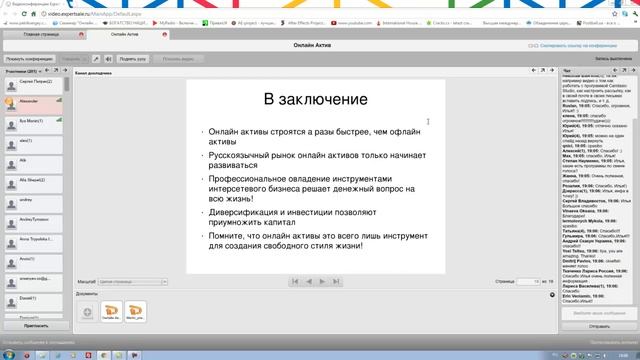Jump to last slide
The height and width of the screenshot is (360, 640).
tap(336, 282)
